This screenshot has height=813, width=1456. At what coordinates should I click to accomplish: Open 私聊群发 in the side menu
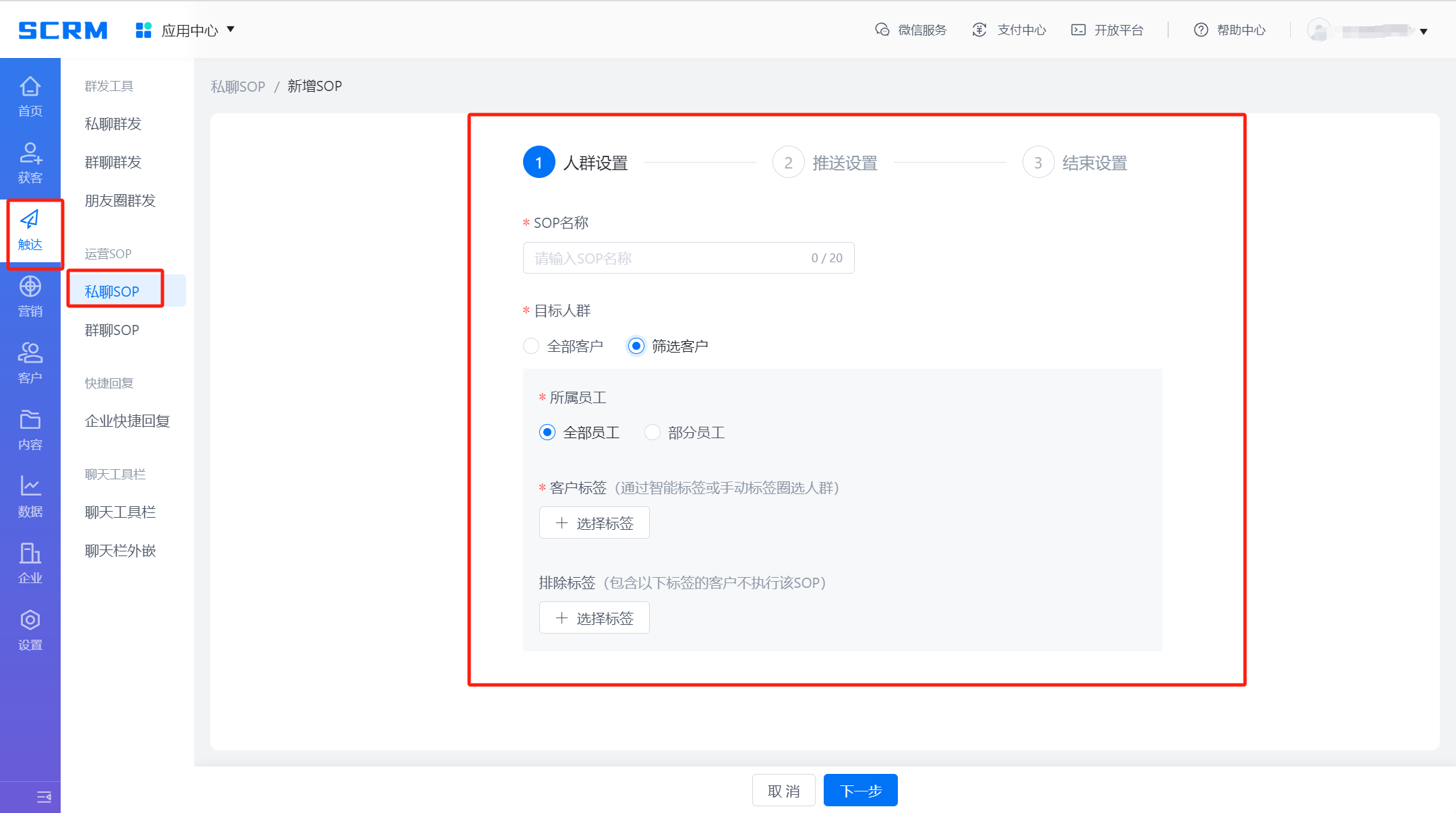(113, 124)
